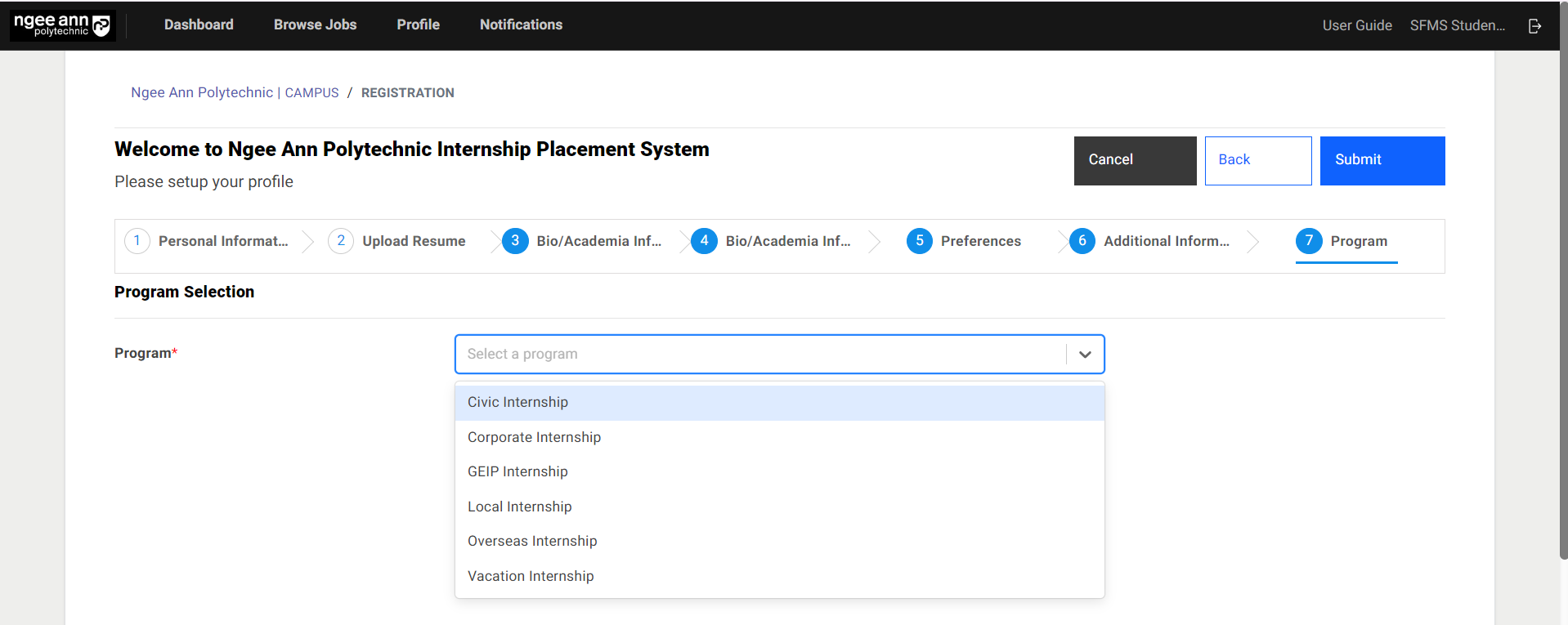Click the Ngee Ann Polytechnic logo
This screenshot has height=625, width=1568.
click(62, 25)
